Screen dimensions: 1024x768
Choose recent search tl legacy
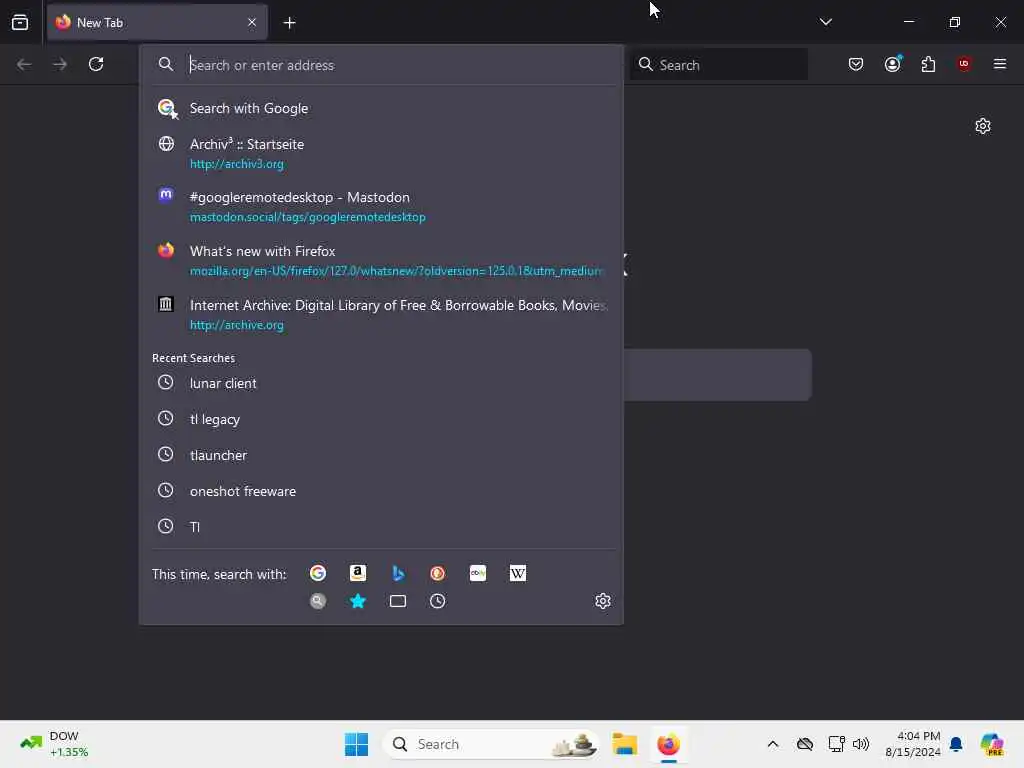pos(381,419)
